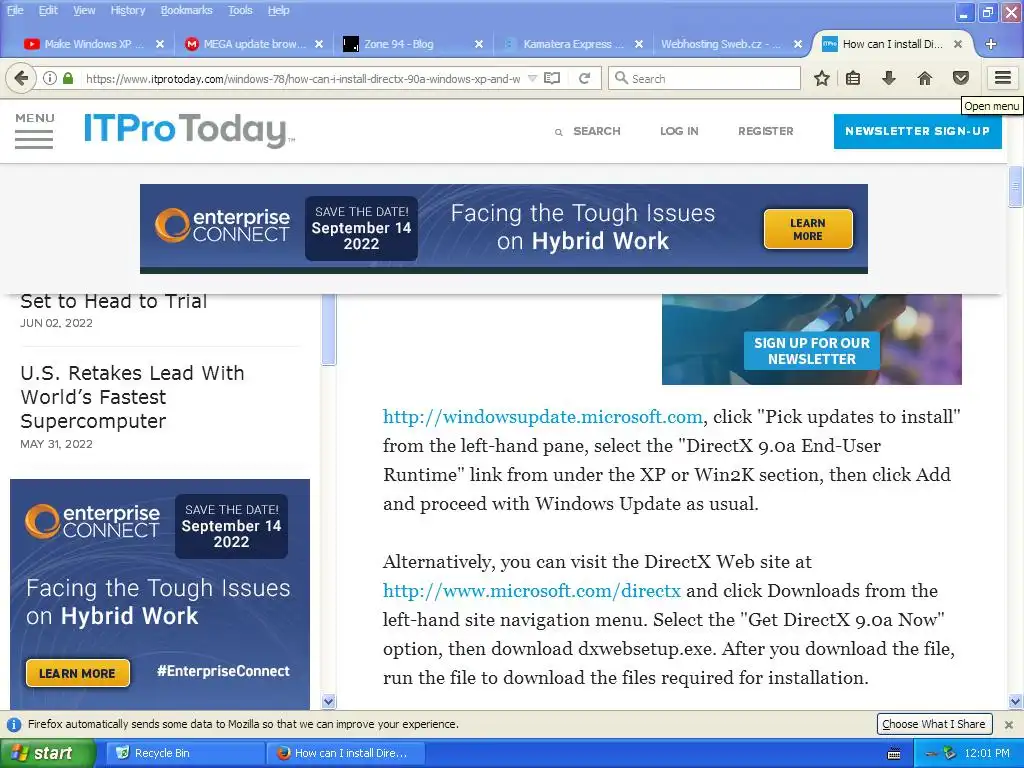Close the Zone 94 - Blog tab
The width and height of the screenshot is (1024, 768).
pyautogui.click(x=479, y=44)
